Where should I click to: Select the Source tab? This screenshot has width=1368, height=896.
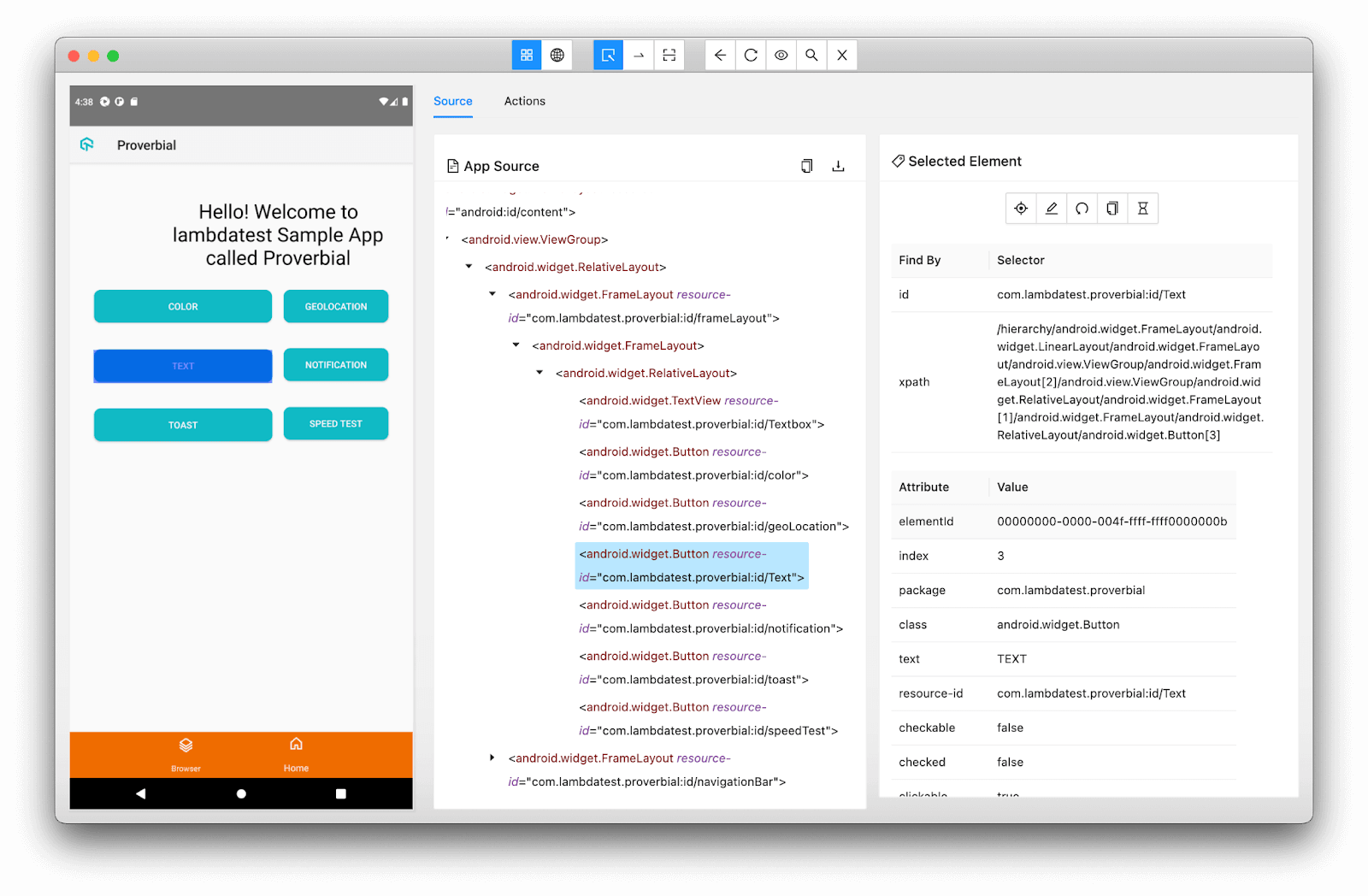pyautogui.click(x=452, y=101)
